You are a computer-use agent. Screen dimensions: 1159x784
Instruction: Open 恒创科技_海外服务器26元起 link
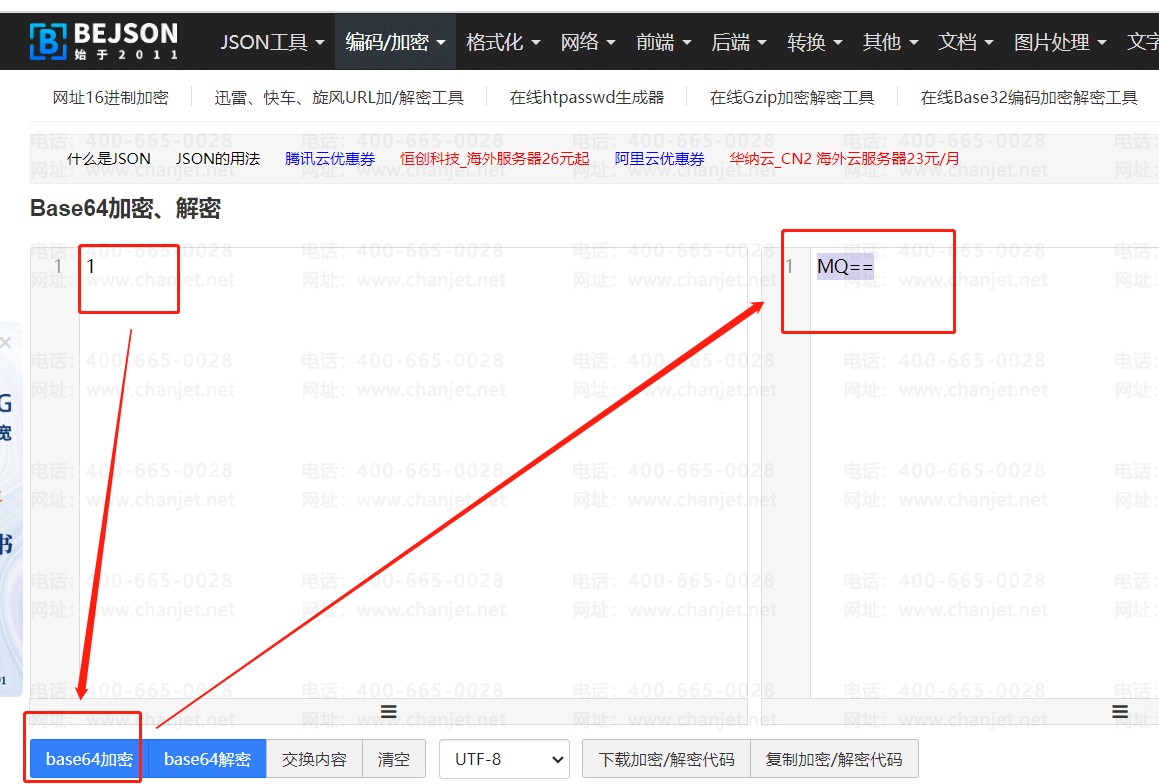[x=494, y=159]
